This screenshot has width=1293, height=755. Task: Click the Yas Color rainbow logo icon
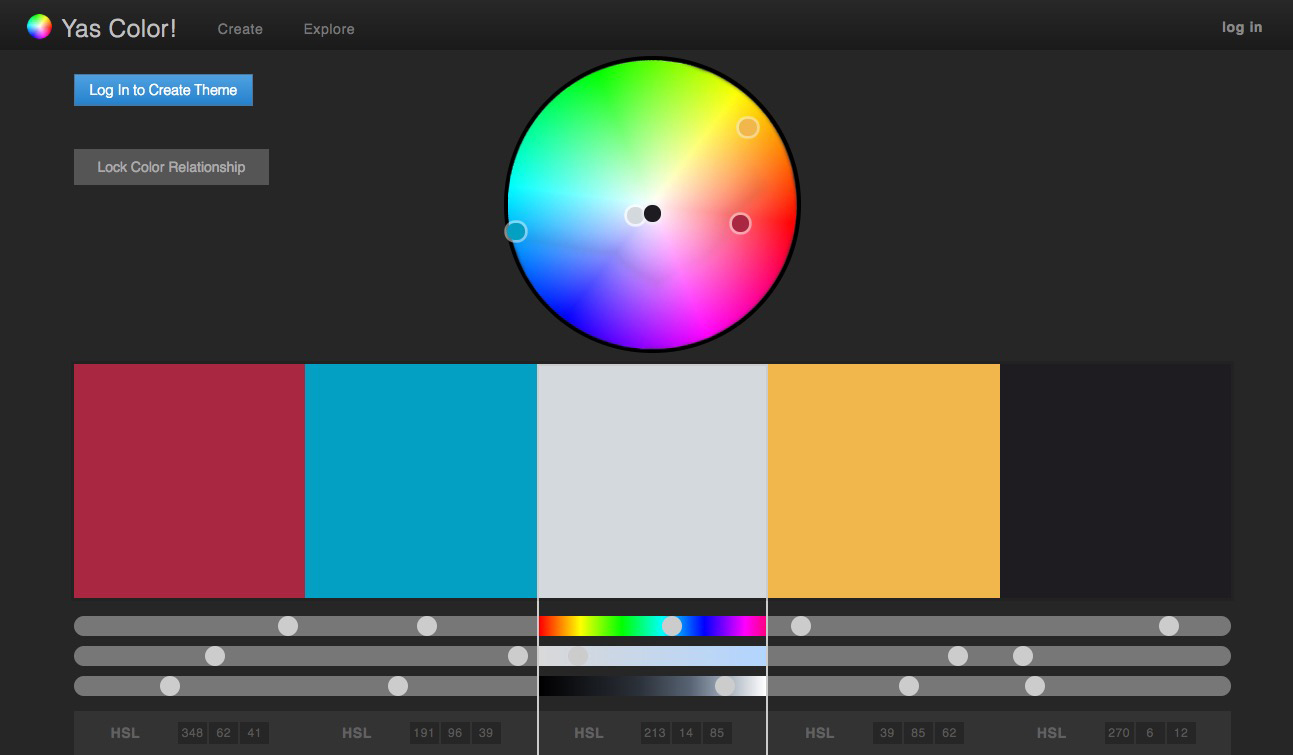coord(39,27)
